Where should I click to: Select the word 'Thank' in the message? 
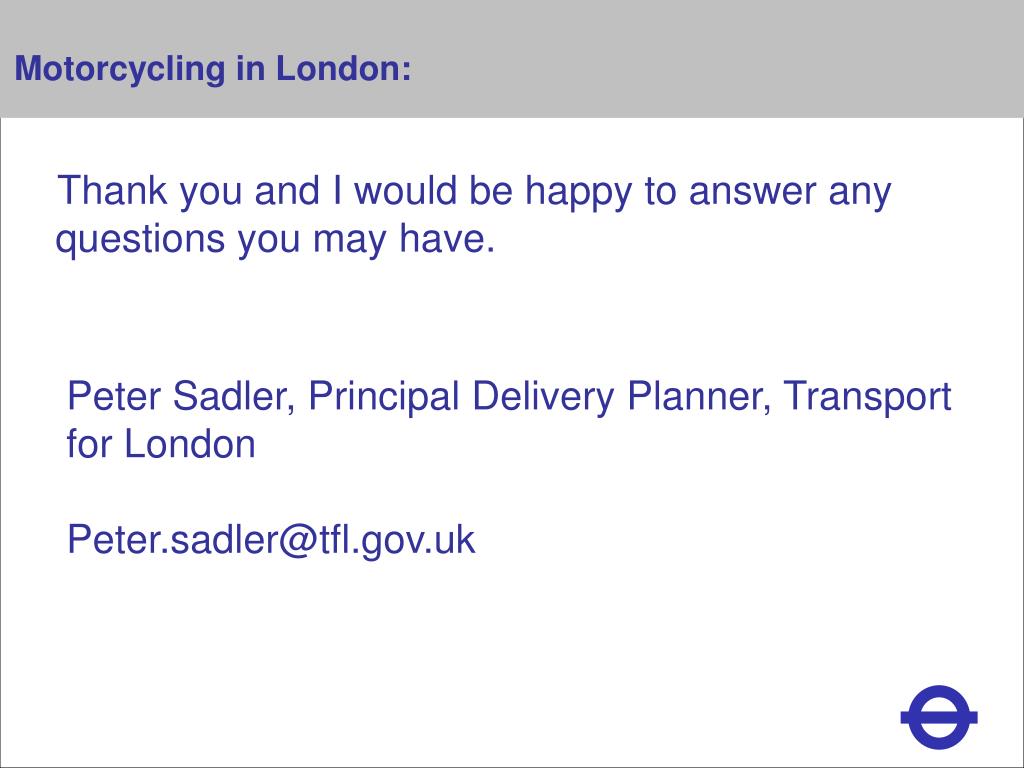112,190
